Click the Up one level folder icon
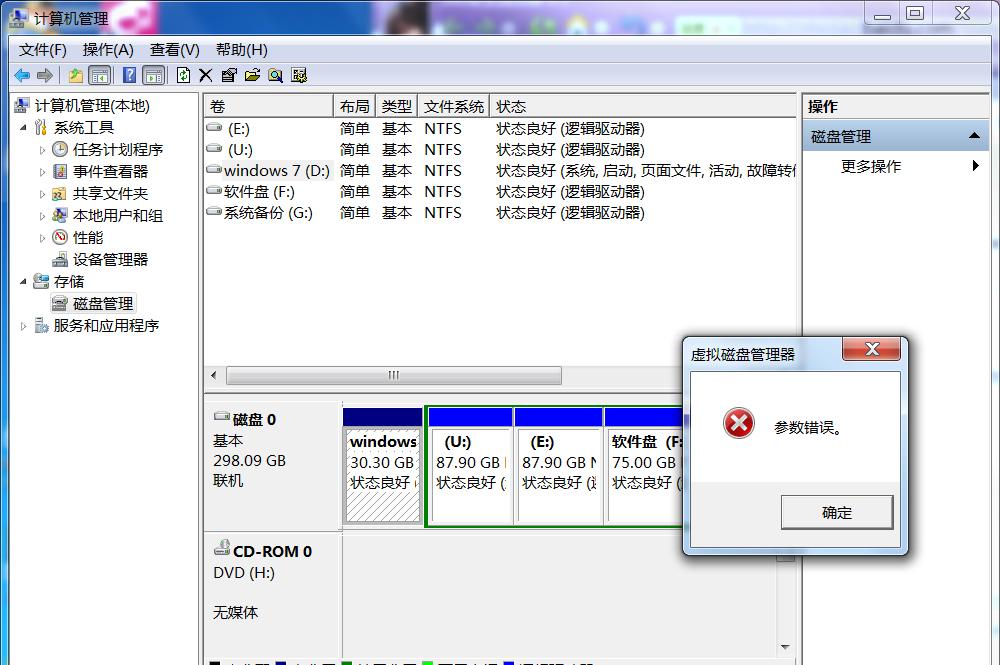 click(76, 76)
